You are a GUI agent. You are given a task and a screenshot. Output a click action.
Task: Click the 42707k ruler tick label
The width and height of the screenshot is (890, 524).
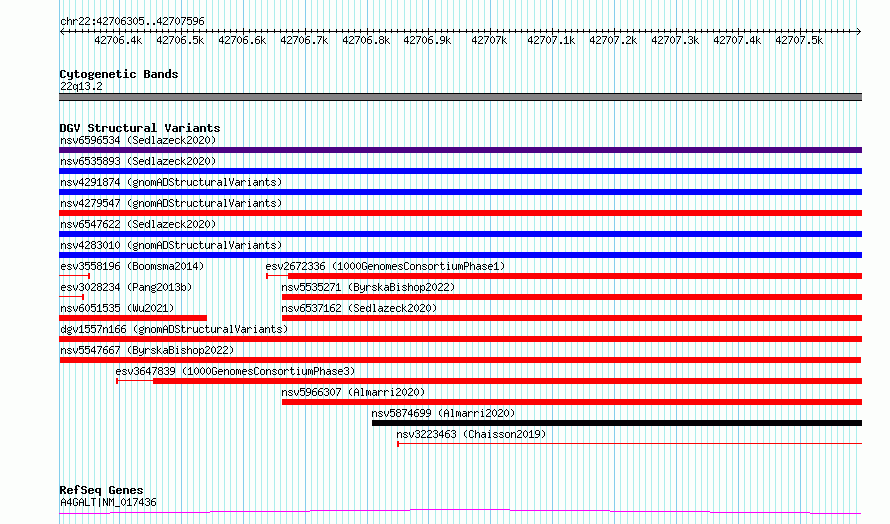(x=489, y=40)
